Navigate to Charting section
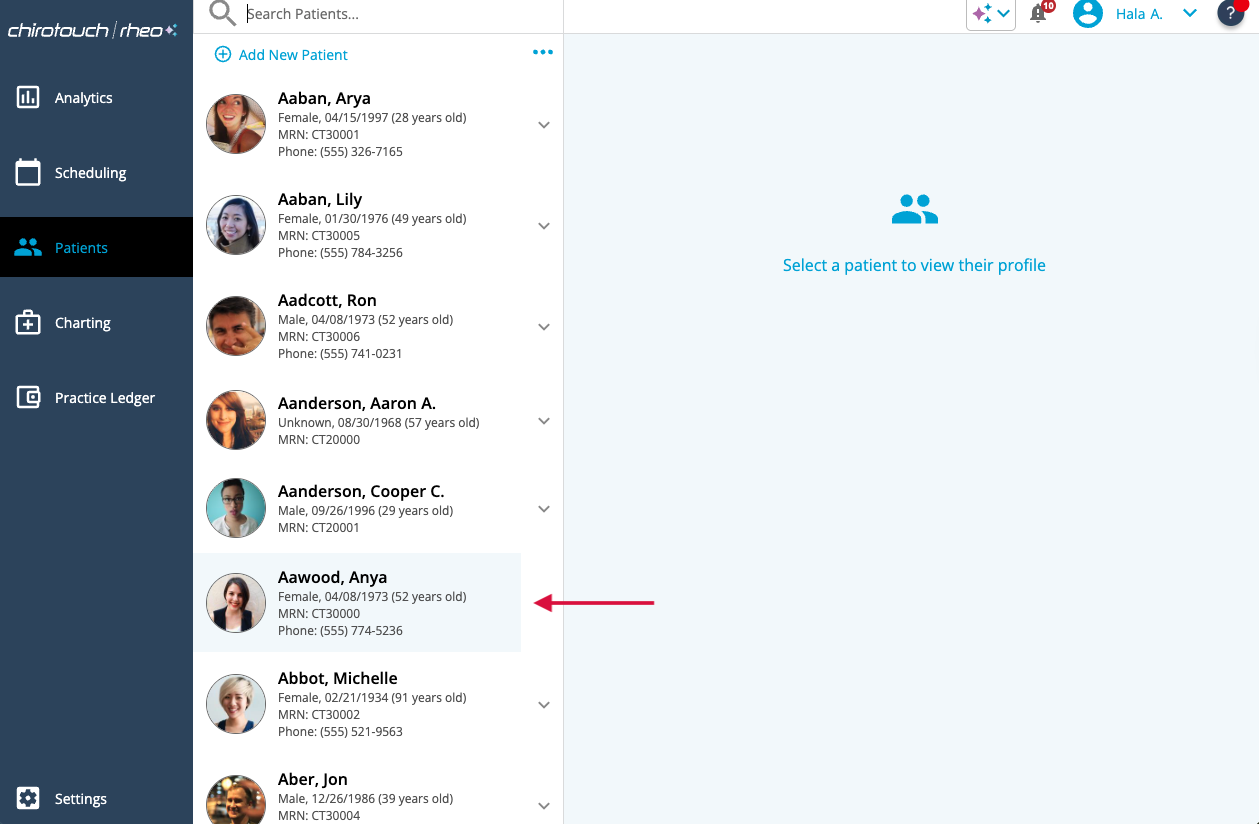This screenshot has width=1259, height=824. coord(82,323)
